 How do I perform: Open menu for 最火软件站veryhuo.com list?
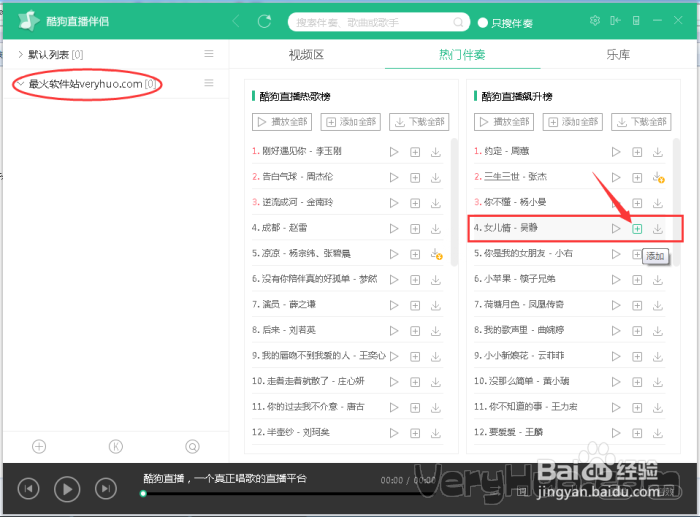point(208,83)
